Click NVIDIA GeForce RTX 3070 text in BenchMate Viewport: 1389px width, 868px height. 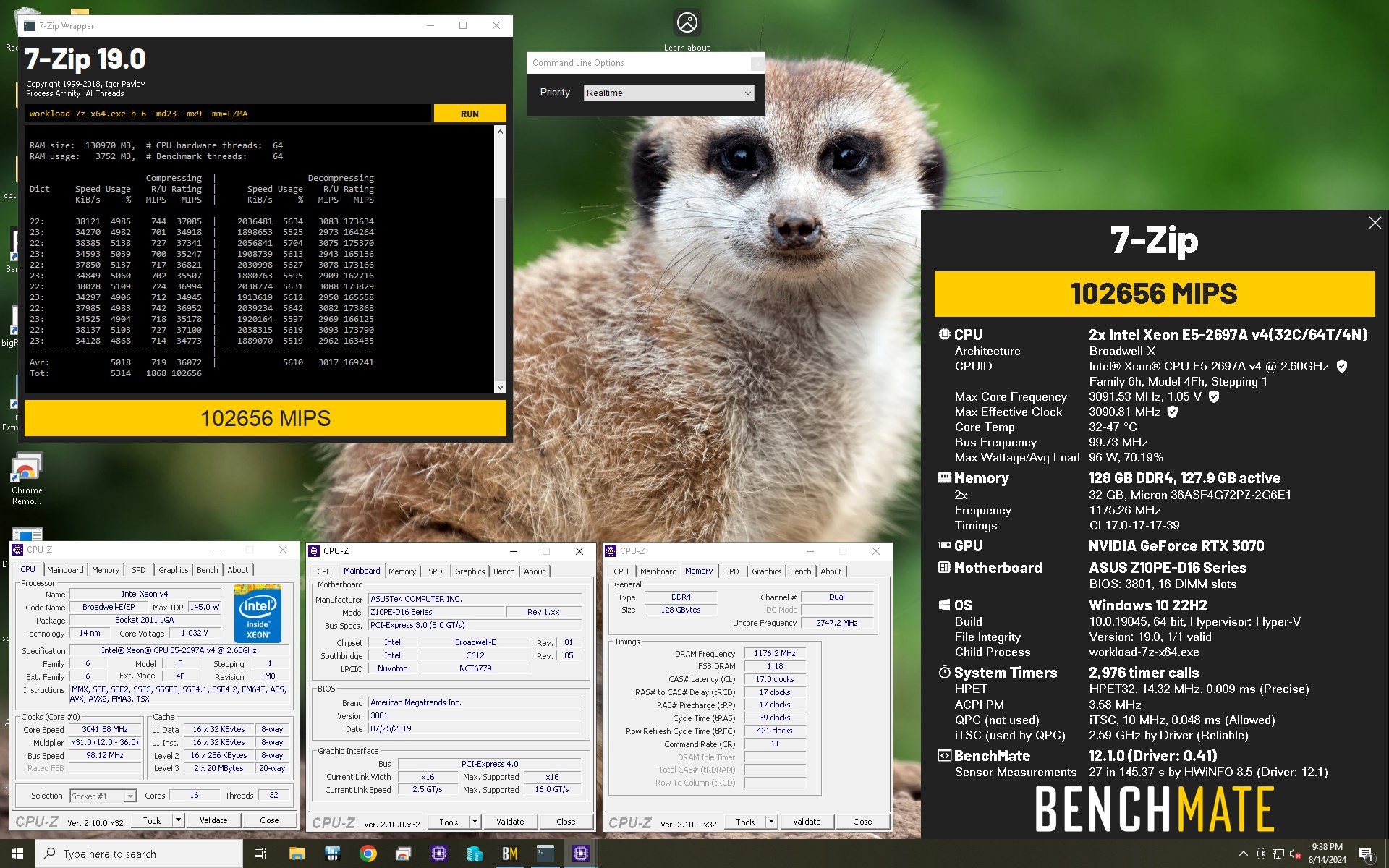[x=1176, y=546]
